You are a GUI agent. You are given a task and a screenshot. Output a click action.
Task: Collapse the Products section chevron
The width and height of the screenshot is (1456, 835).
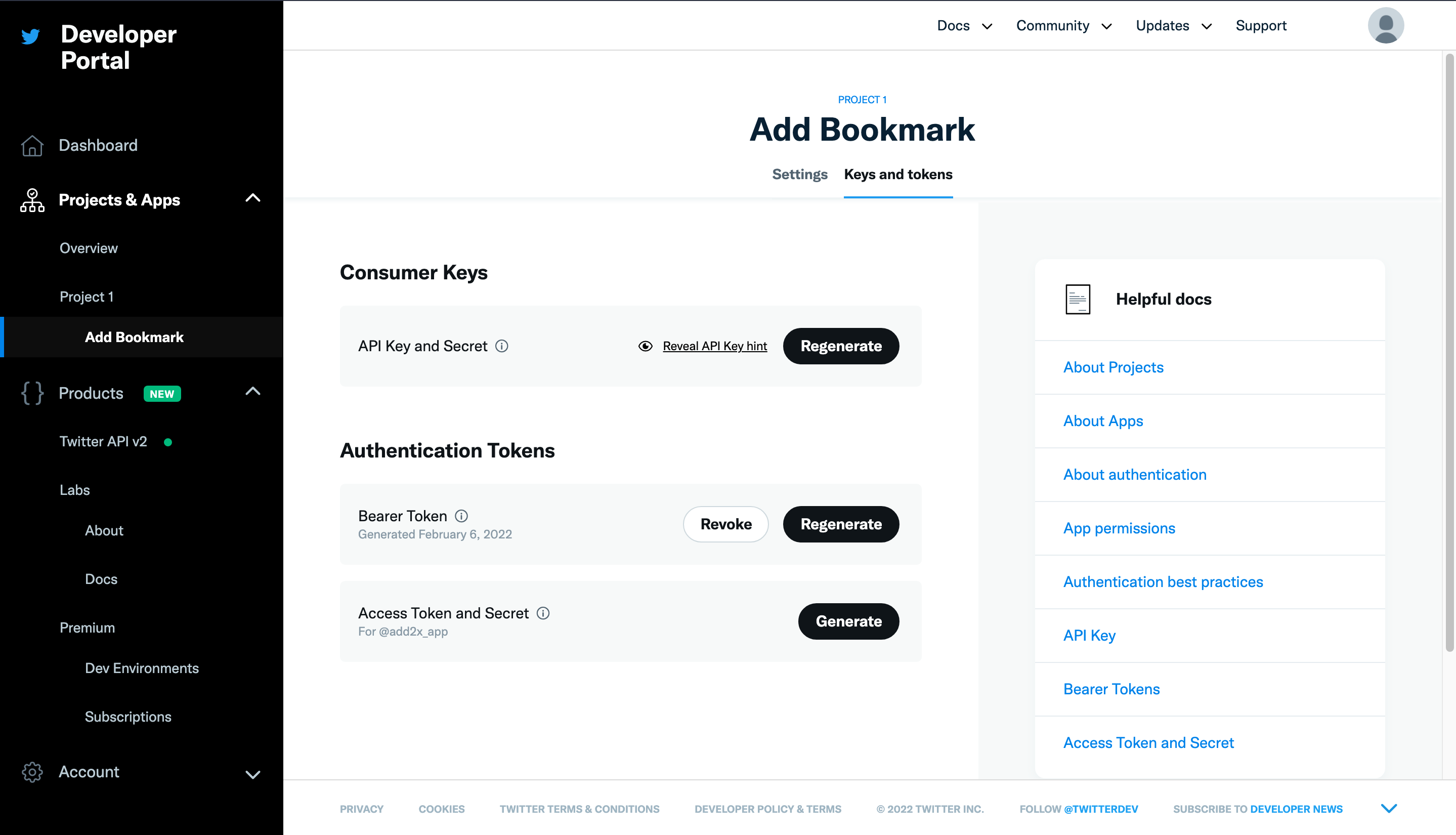click(x=253, y=392)
